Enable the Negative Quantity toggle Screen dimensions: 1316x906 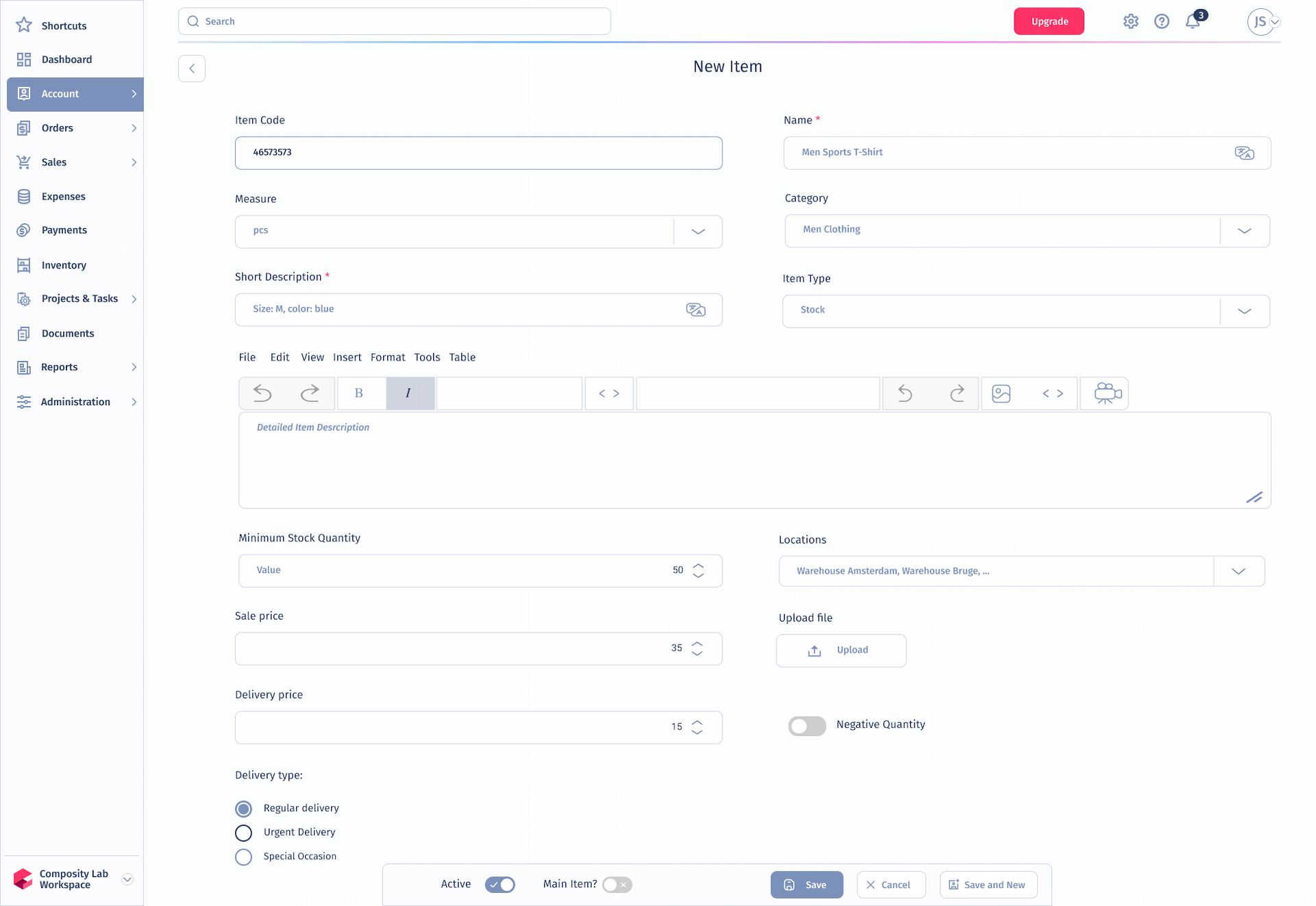coord(807,725)
